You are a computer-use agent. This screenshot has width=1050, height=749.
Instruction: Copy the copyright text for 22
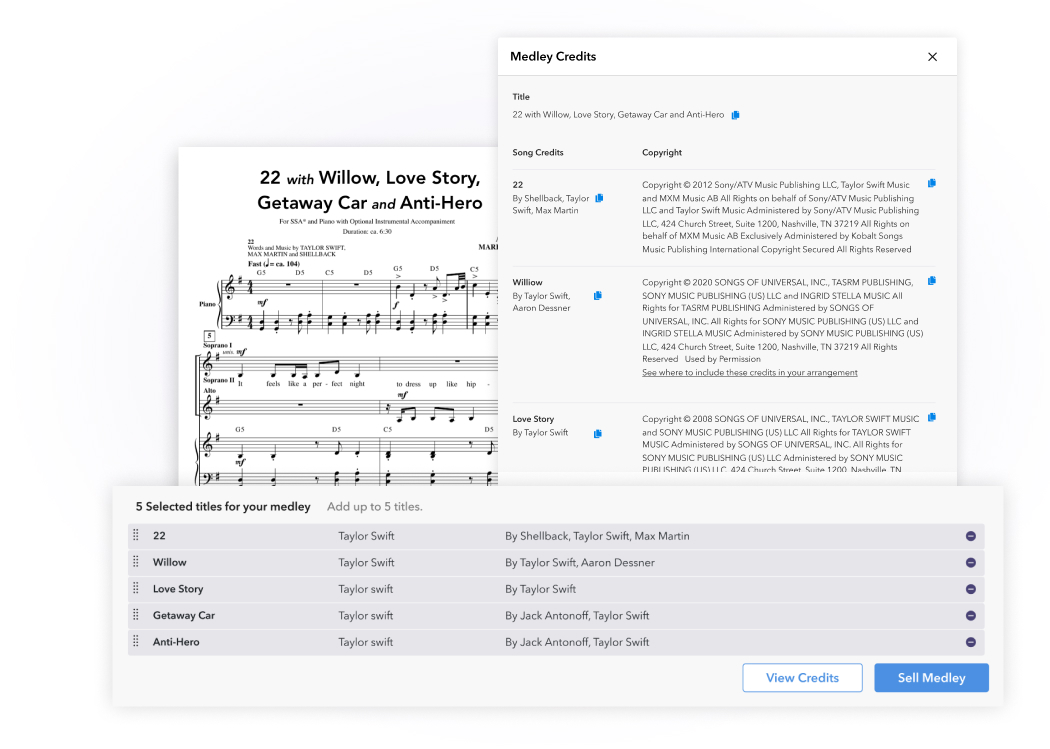(x=931, y=183)
